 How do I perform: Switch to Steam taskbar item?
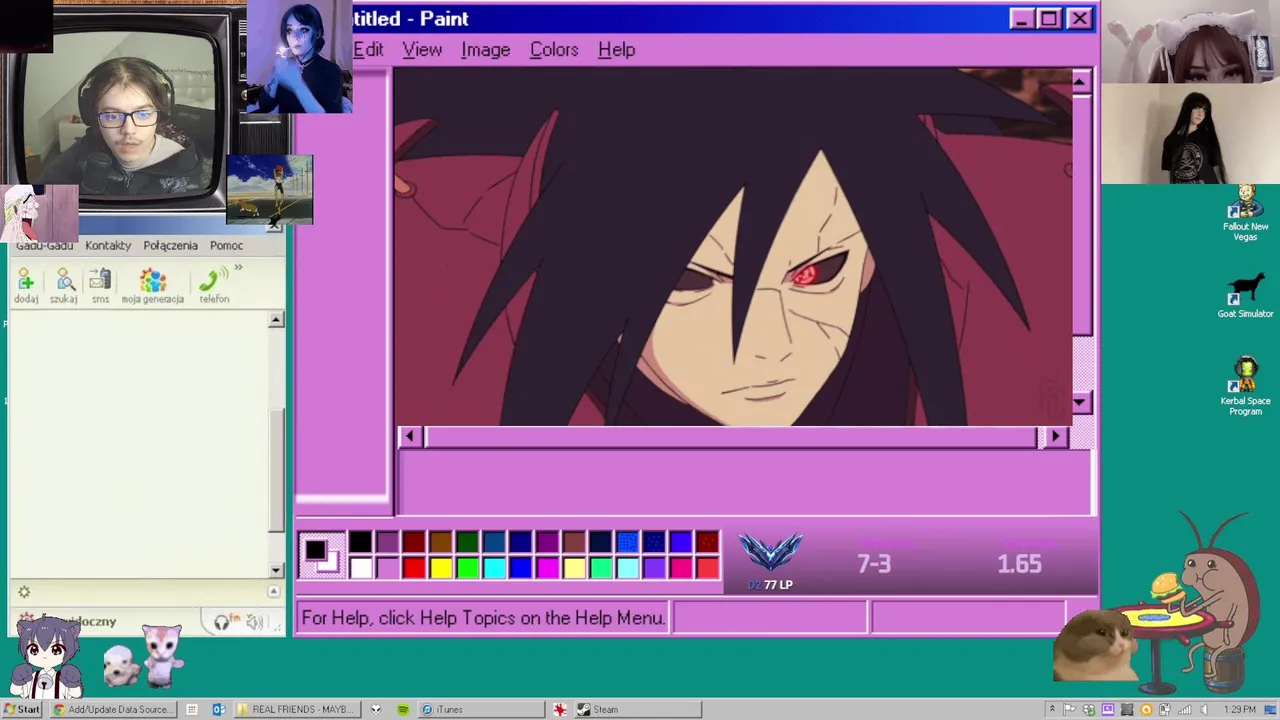637,709
